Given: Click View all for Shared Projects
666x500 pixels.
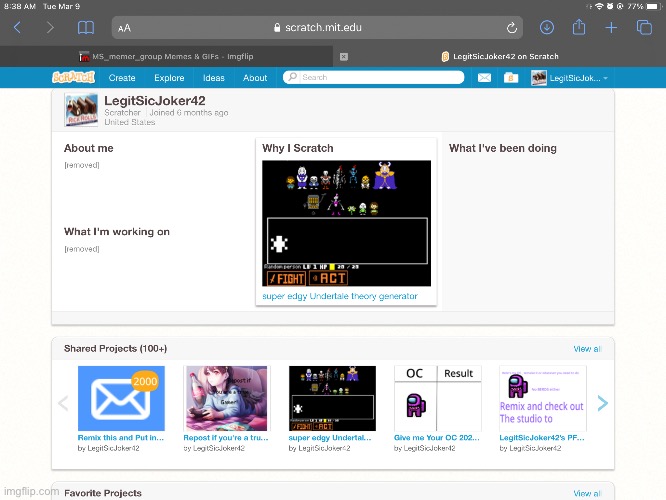Looking at the screenshot, I should click(587, 349).
